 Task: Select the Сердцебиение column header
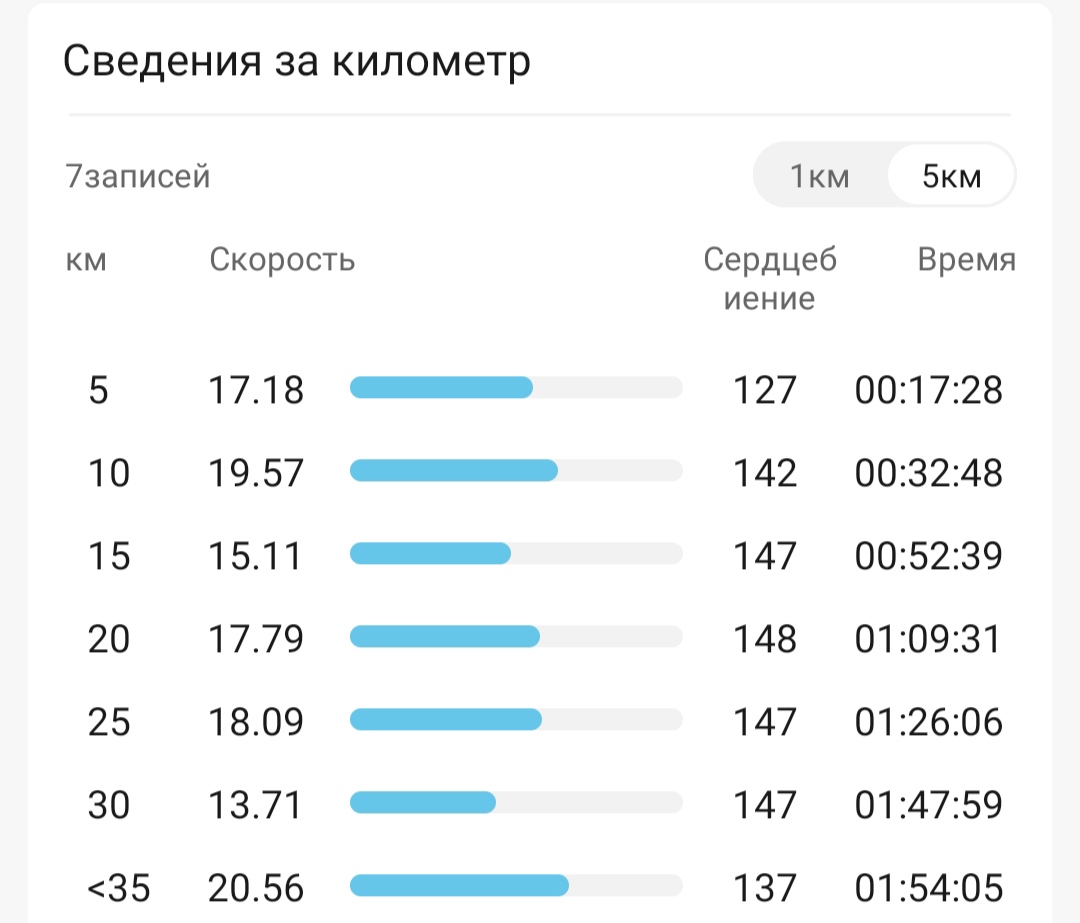pos(770,279)
